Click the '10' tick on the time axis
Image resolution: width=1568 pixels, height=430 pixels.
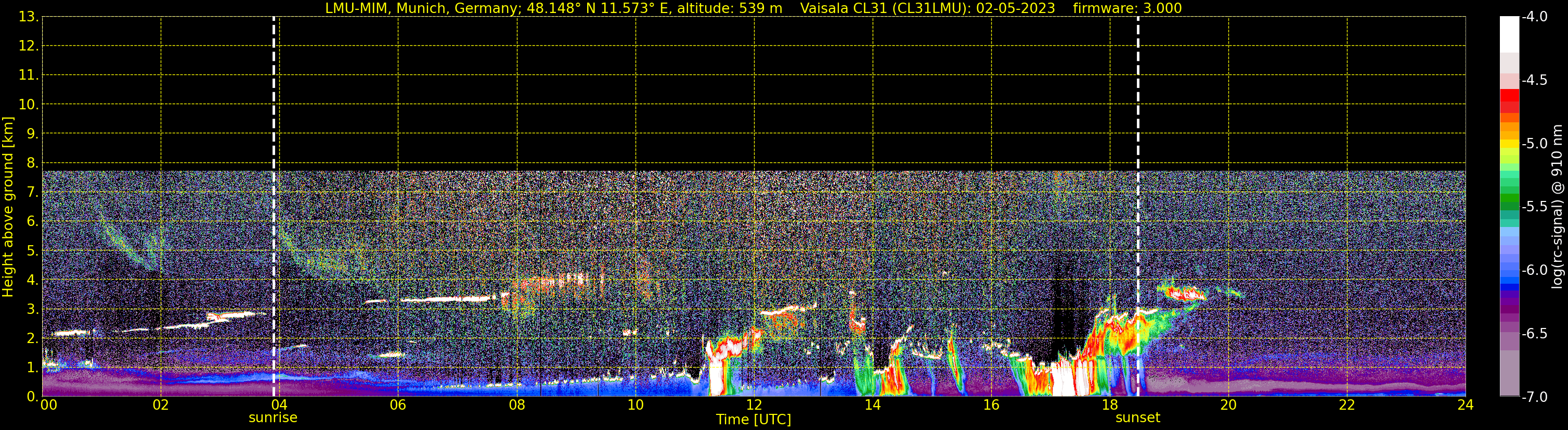[x=636, y=405]
